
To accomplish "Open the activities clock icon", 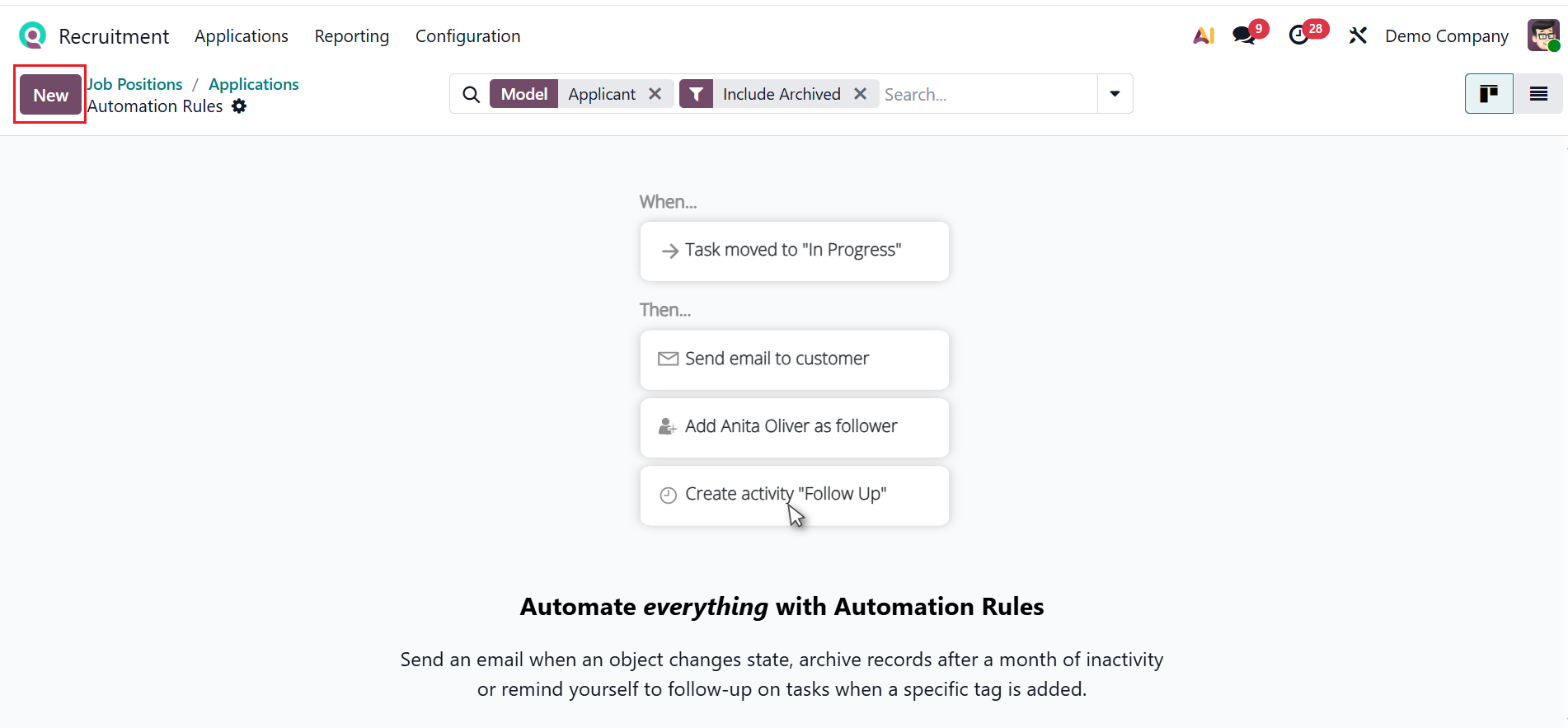I will tap(1299, 35).
